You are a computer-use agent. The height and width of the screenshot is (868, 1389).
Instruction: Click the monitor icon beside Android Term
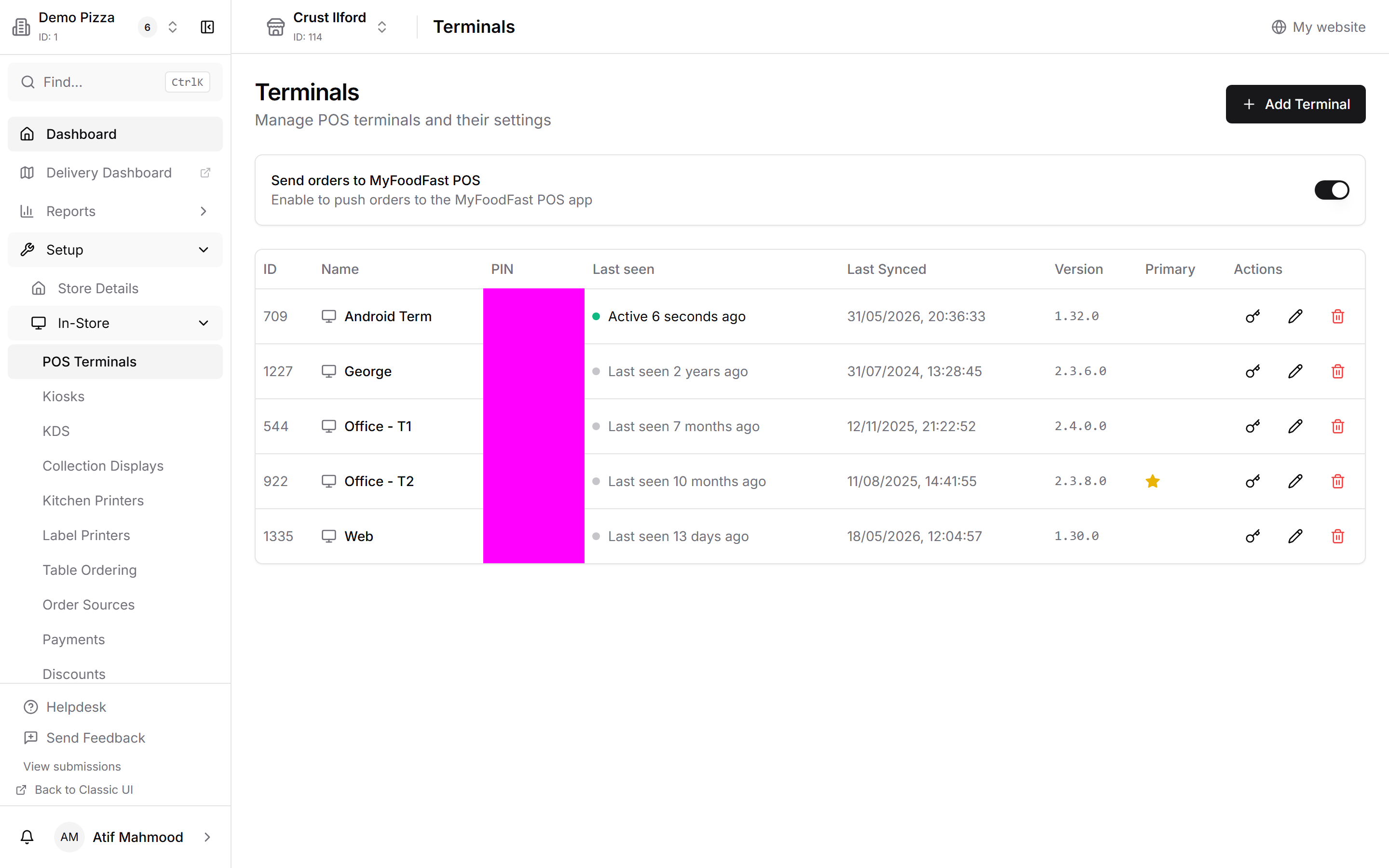tap(328, 316)
